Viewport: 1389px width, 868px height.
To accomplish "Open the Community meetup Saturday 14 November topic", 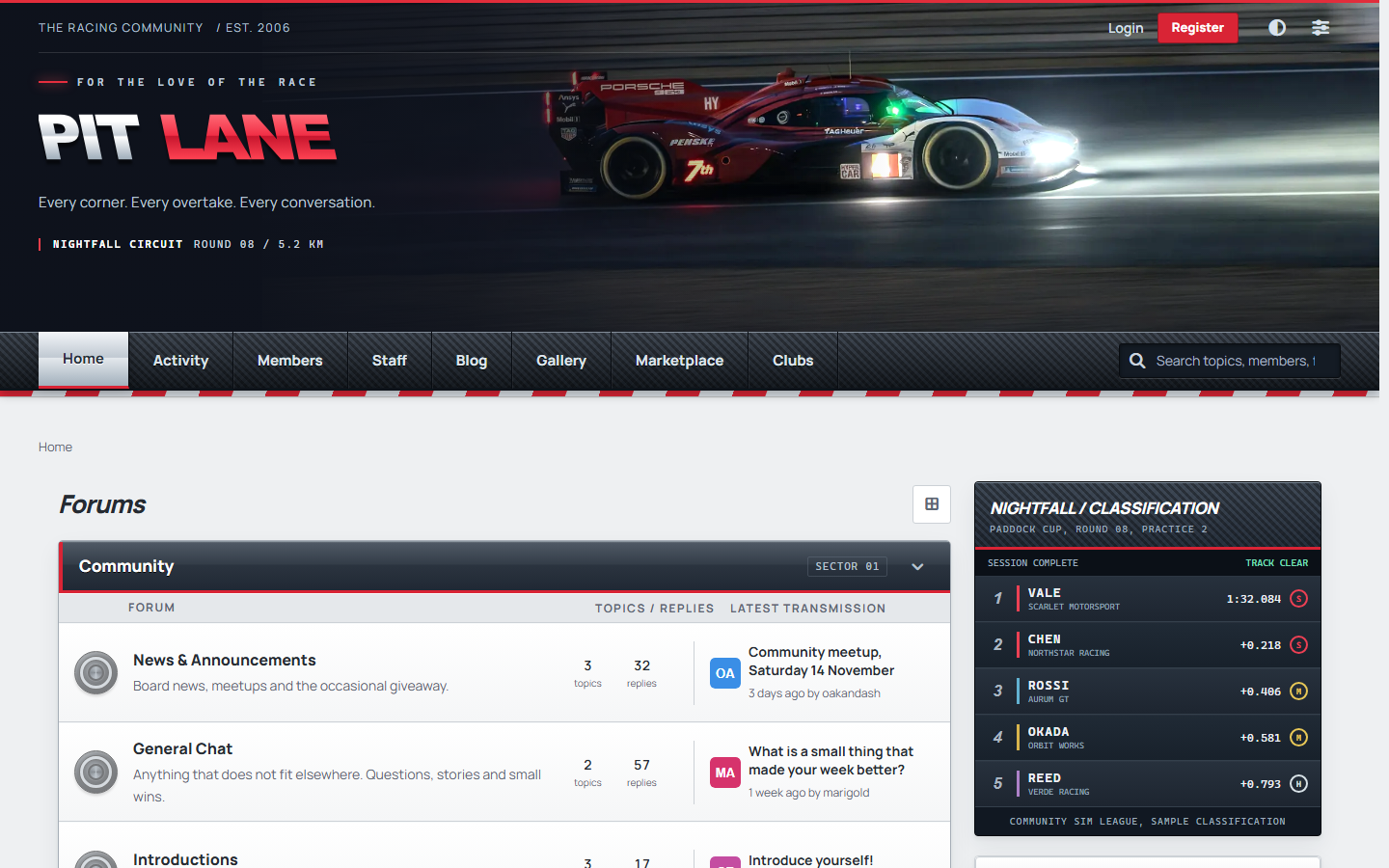I will 821,662.
